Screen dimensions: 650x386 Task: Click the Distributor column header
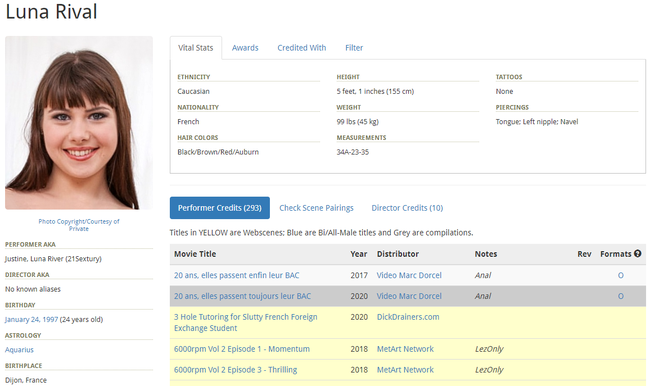pyautogui.click(x=398, y=254)
